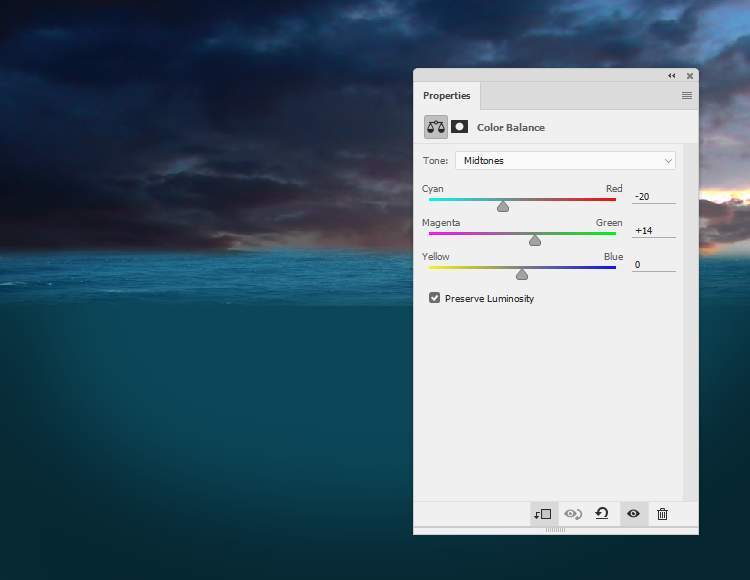Click the Yellow-Blue slider handle
Viewport: 750px width, 580px height.
coord(522,274)
